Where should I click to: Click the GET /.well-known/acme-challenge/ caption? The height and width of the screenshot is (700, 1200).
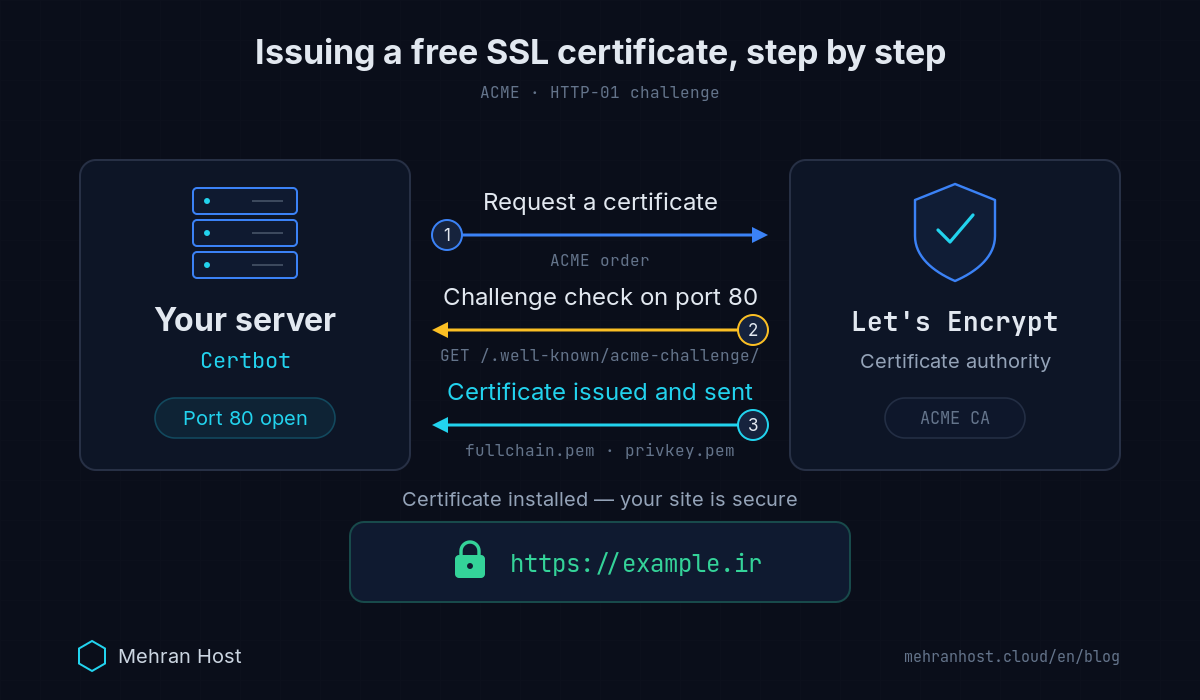600,356
